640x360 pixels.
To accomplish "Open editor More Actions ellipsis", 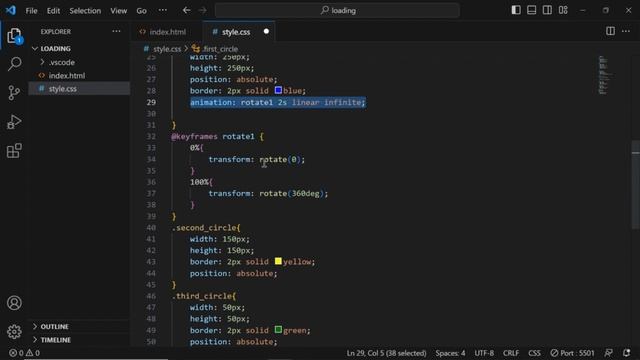I will 626,31.
